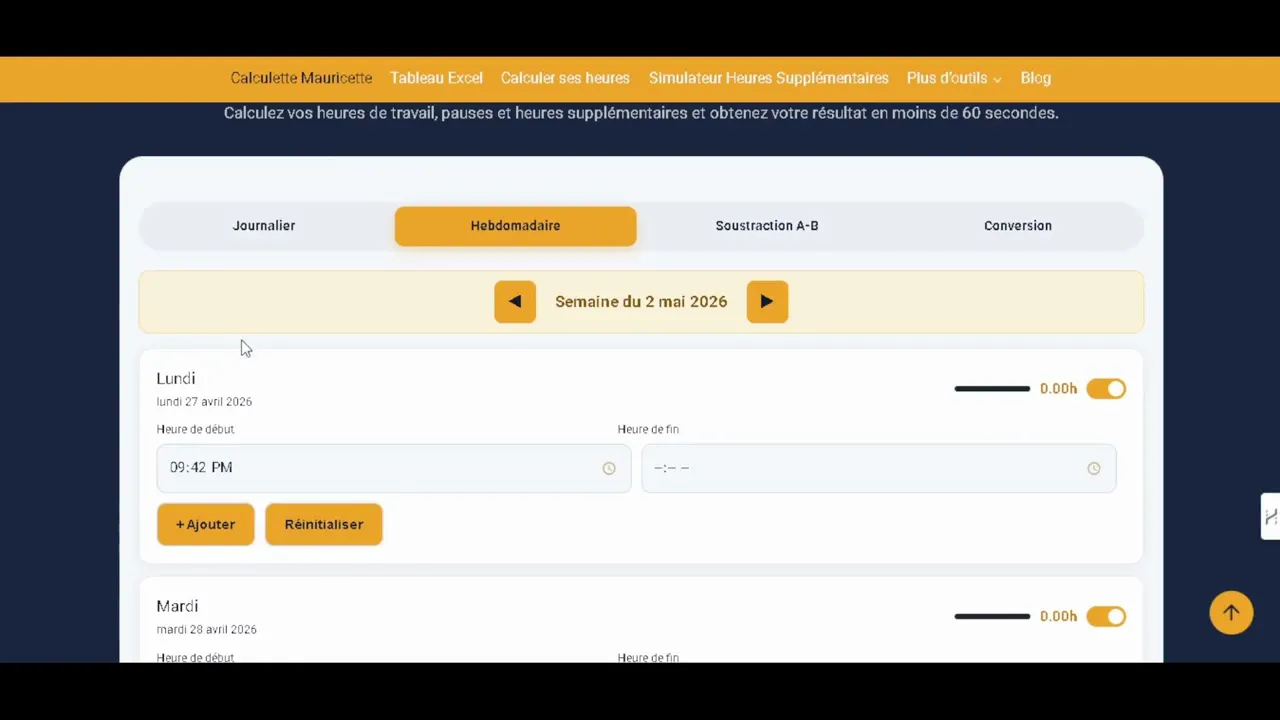This screenshot has width=1280, height=720.
Task: Toggle Mardi day switch off
Action: coord(1106,617)
